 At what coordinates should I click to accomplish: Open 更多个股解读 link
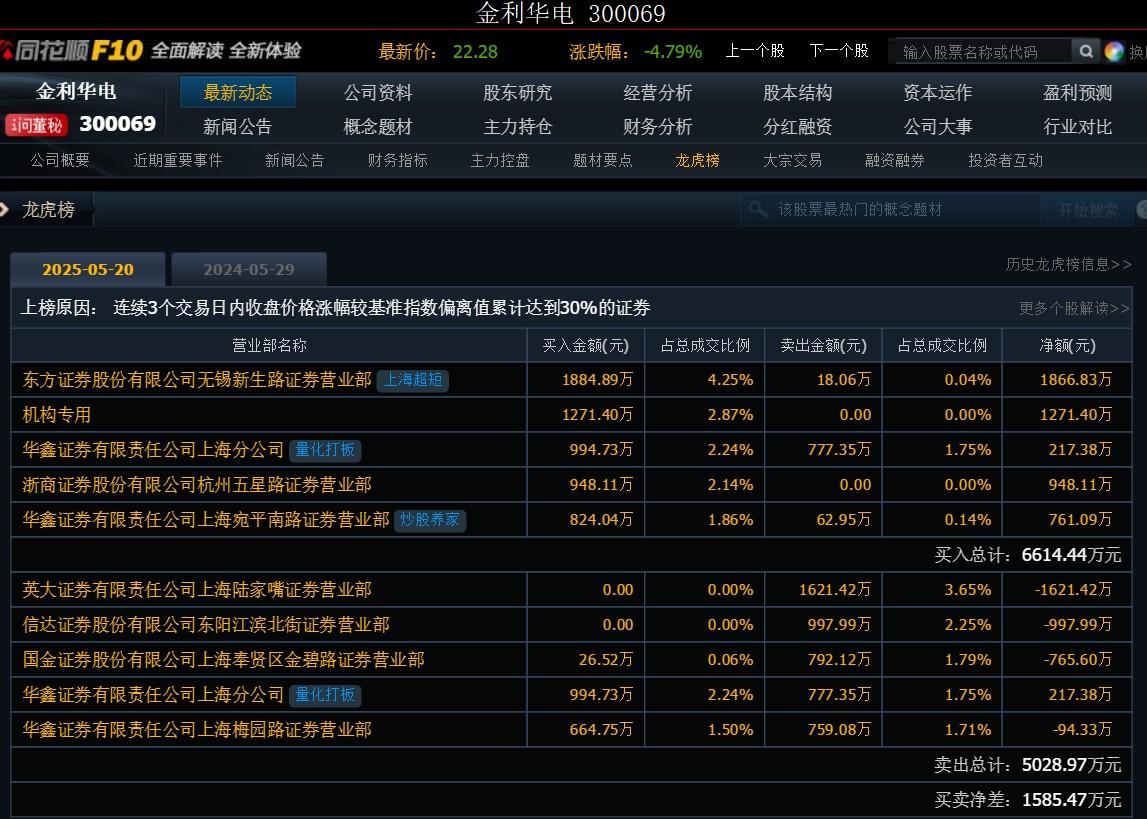pyautogui.click(x=1075, y=308)
